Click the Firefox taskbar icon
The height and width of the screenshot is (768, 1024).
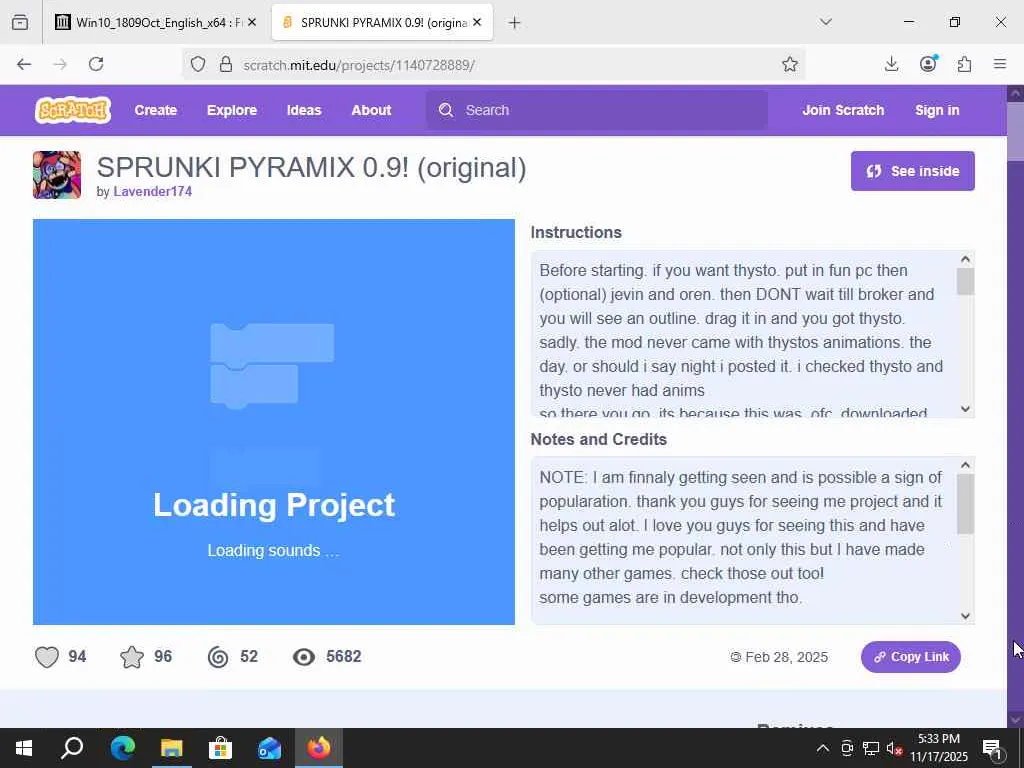[319, 748]
